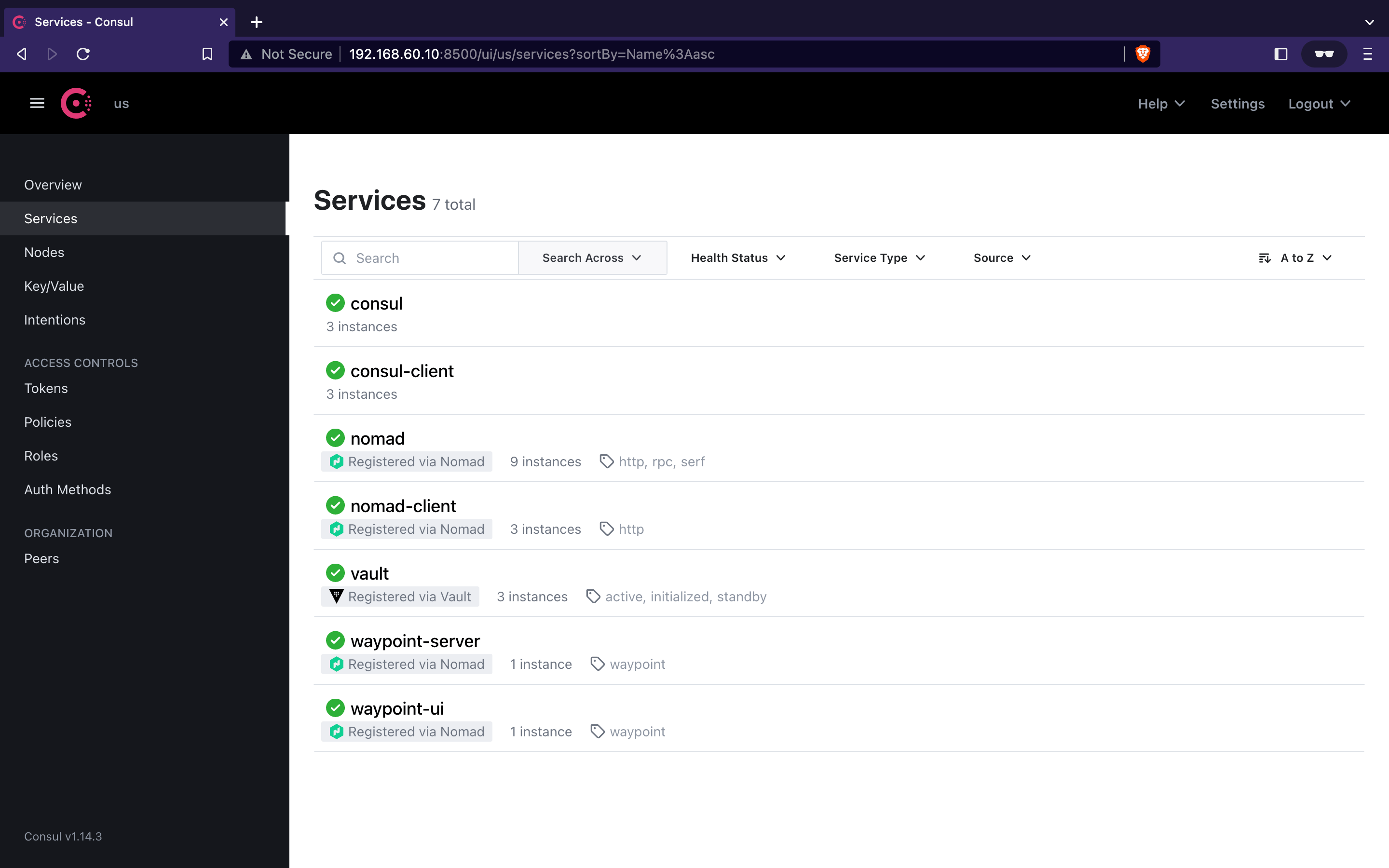Select the Key/Value menu item
The image size is (1389, 868).
53,285
